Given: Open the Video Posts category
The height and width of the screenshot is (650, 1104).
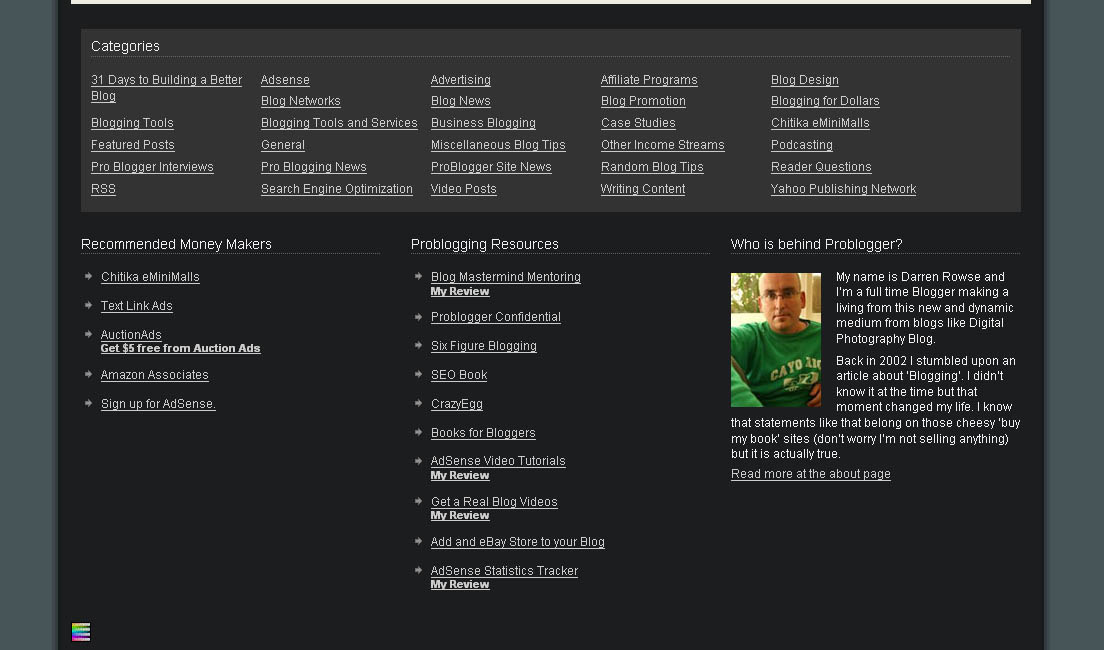Looking at the screenshot, I should click(463, 189).
